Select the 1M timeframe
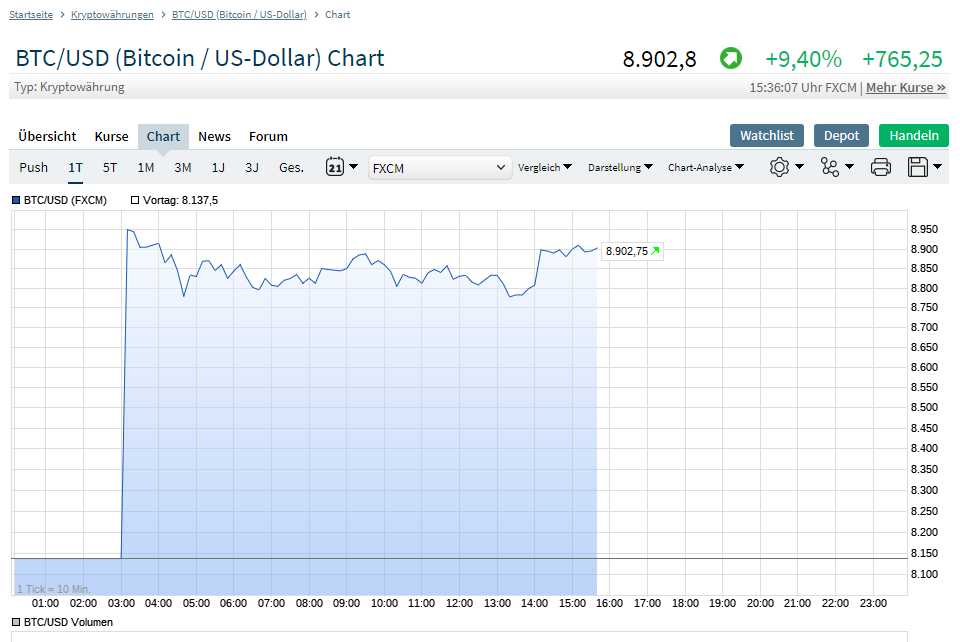The image size is (960, 642). tap(145, 168)
